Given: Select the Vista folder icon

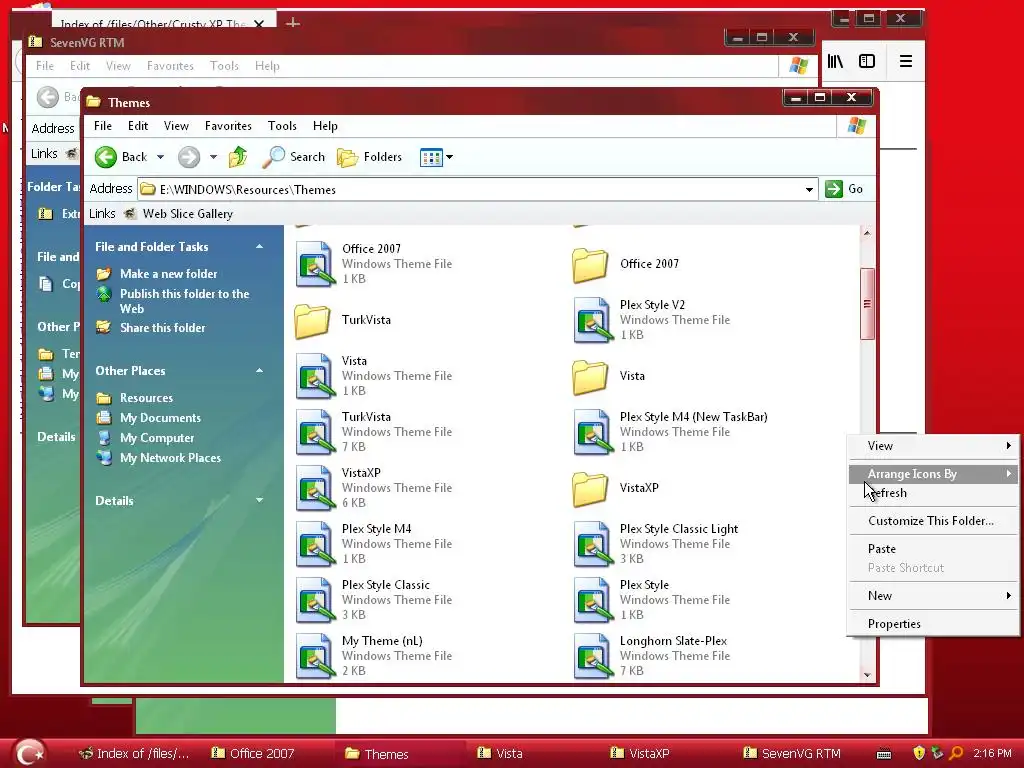Looking at the screenshot, I should point(590,376).
